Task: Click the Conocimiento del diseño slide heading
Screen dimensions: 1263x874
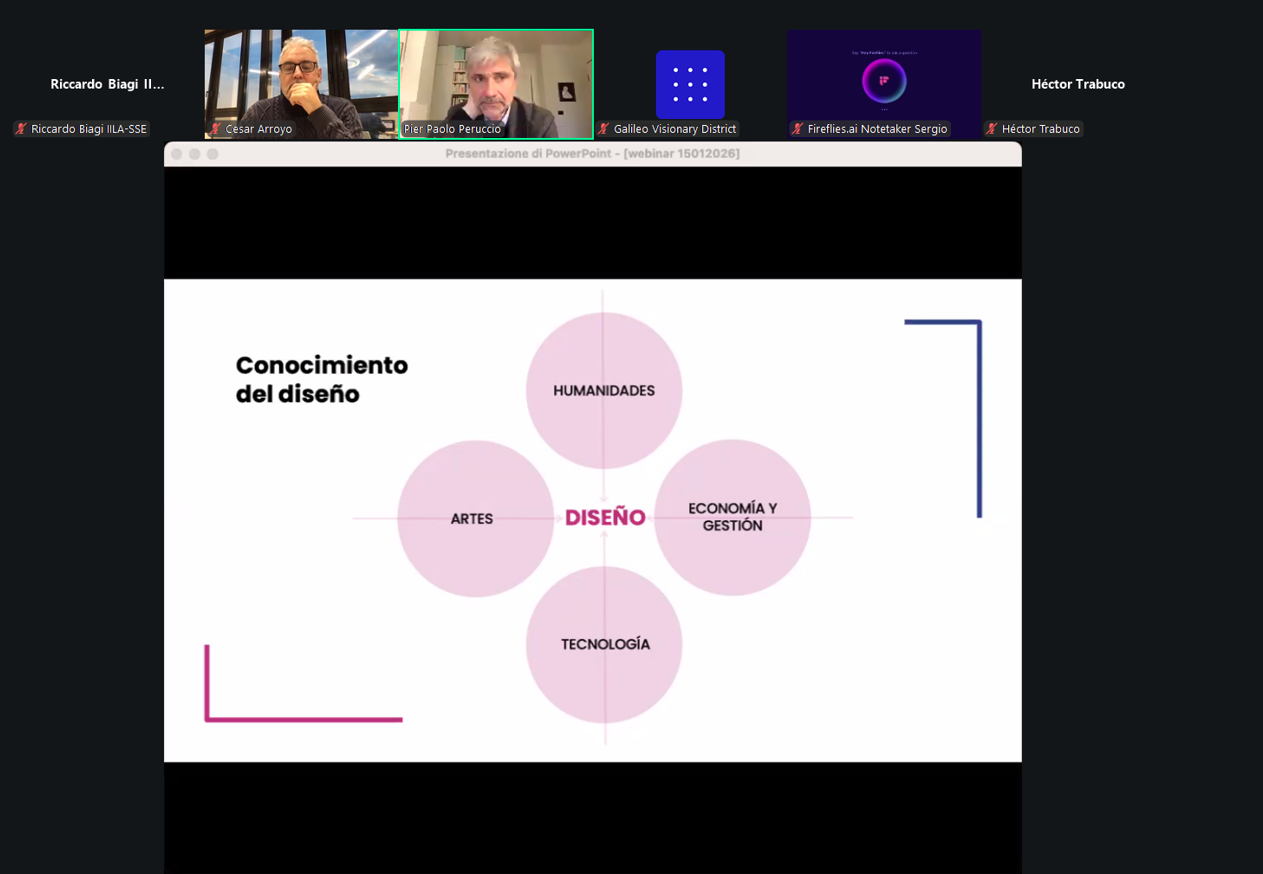Action: click(x=321, y=379)
